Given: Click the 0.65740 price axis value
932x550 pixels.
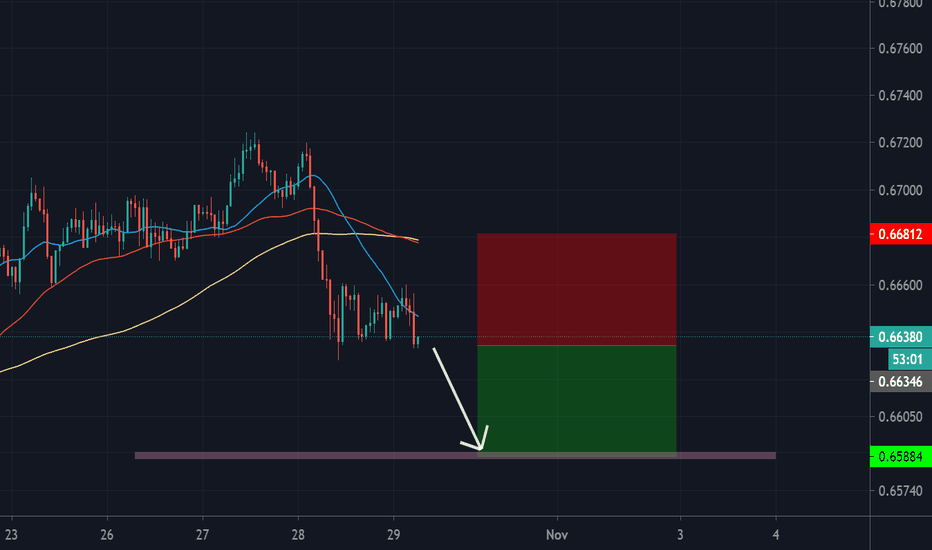Looking at the screenshot, I should pyautogui.click(x=900, y=491).
